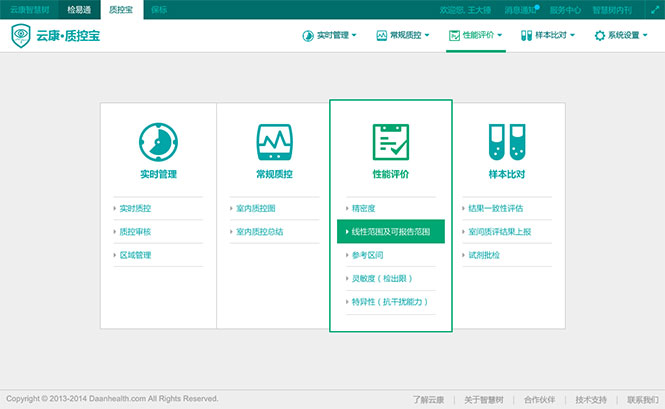This screenshot has width=665, height=409.
Task: Open the 了解云康 footer link
Action: [x=428, y=400]
